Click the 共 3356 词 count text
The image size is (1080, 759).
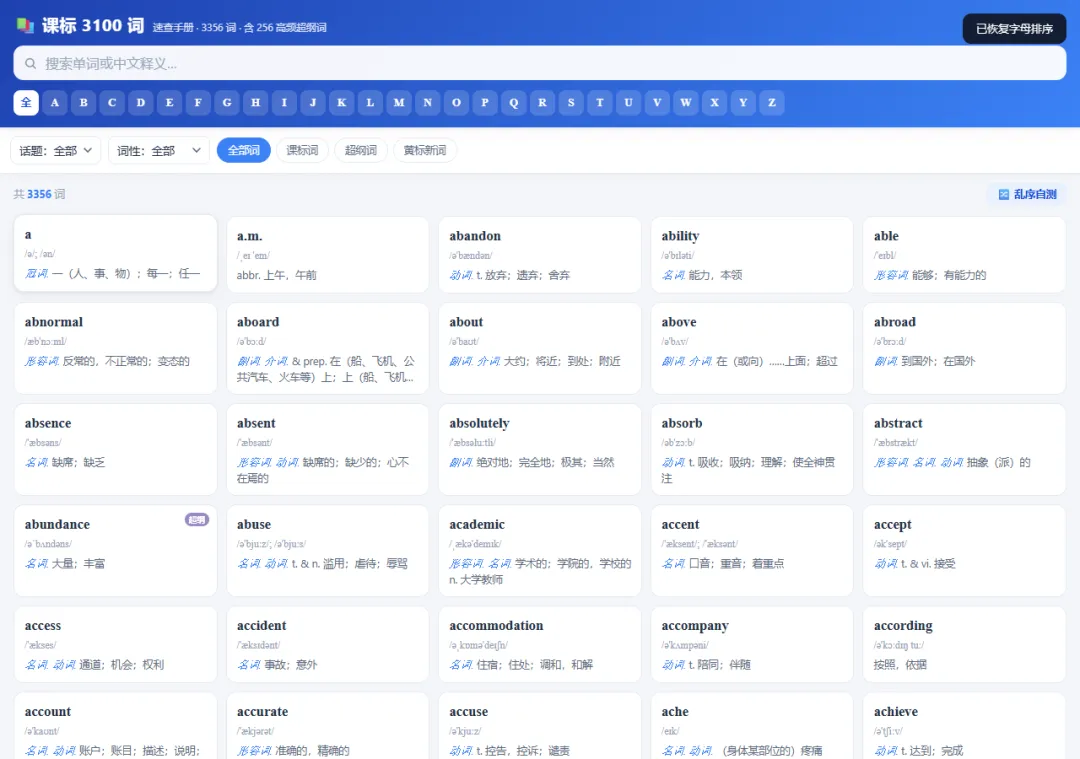click(39, 194)
